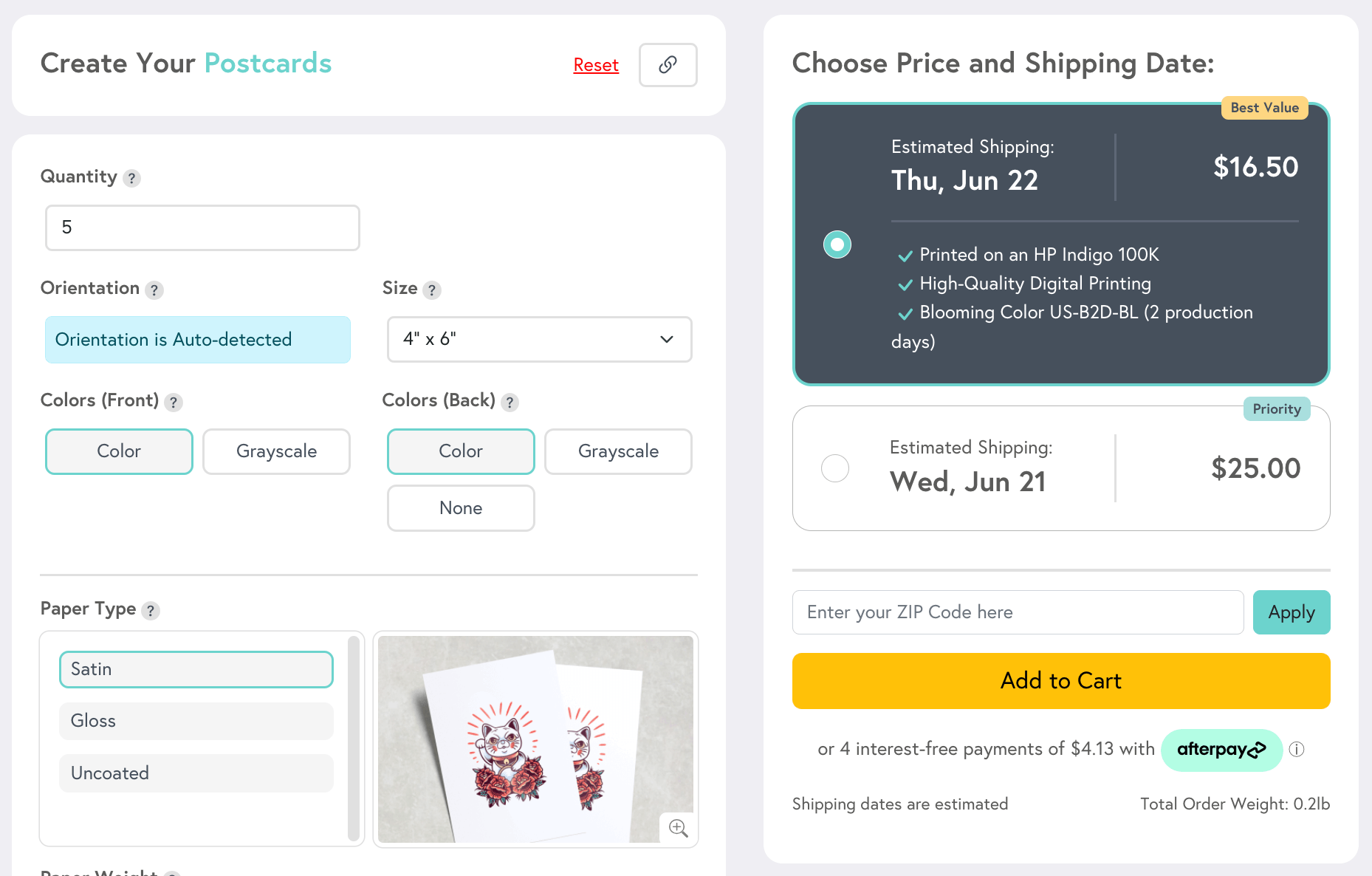1372x876 pixels.
Task: Select the Best Value shipping option
Action: [x=837, y=244]
